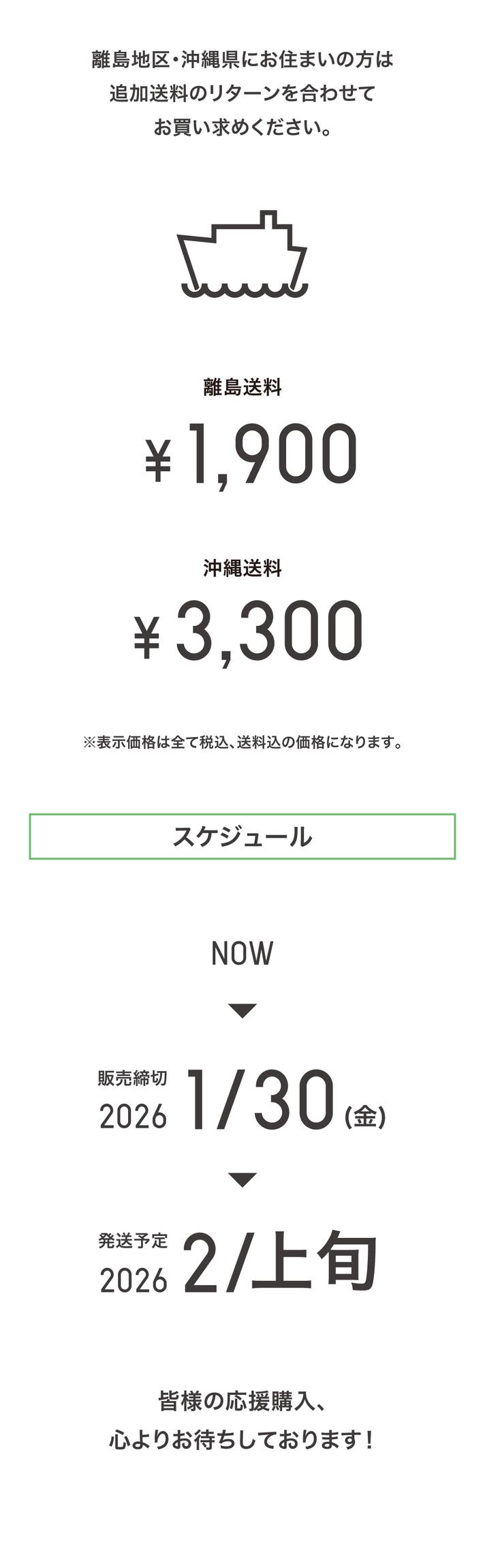Click the down arrow above 発送予定
Viewport: 485px width, 1568px height.
coord(242,1179)
